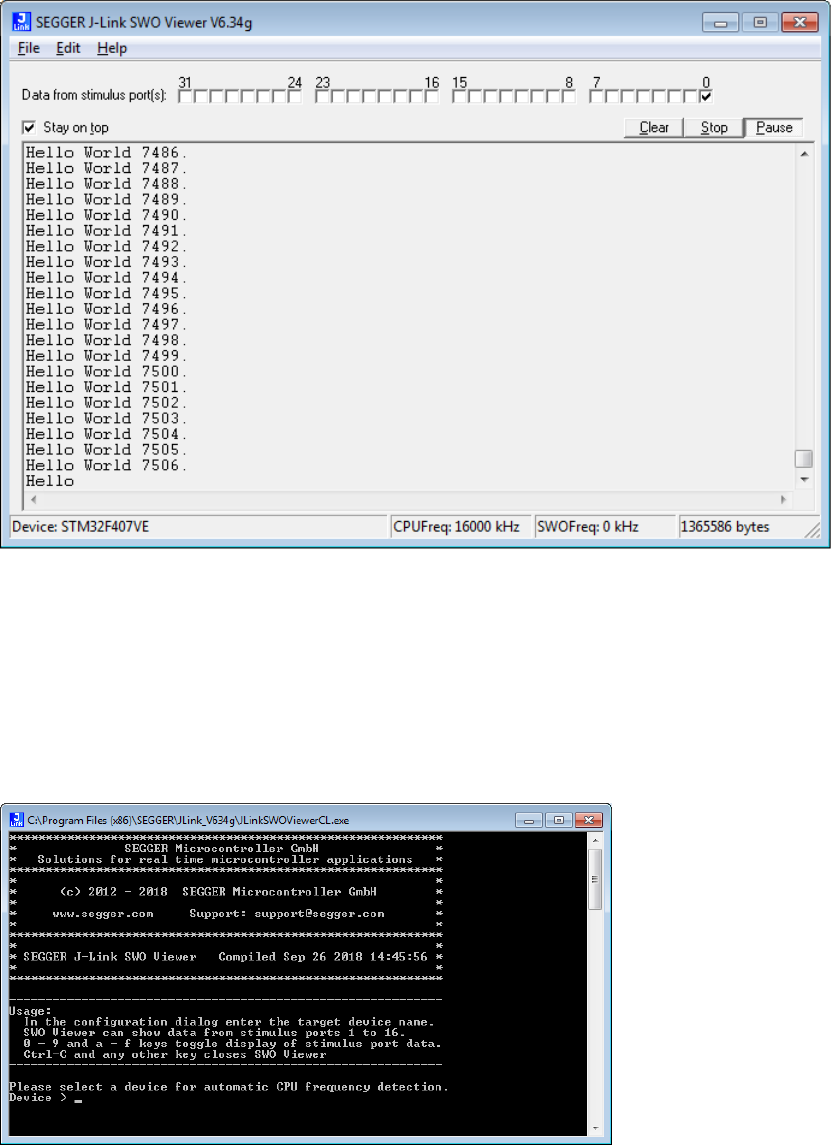
Task: Enable the stimulus port 31 checkbox
Action: 184,97
